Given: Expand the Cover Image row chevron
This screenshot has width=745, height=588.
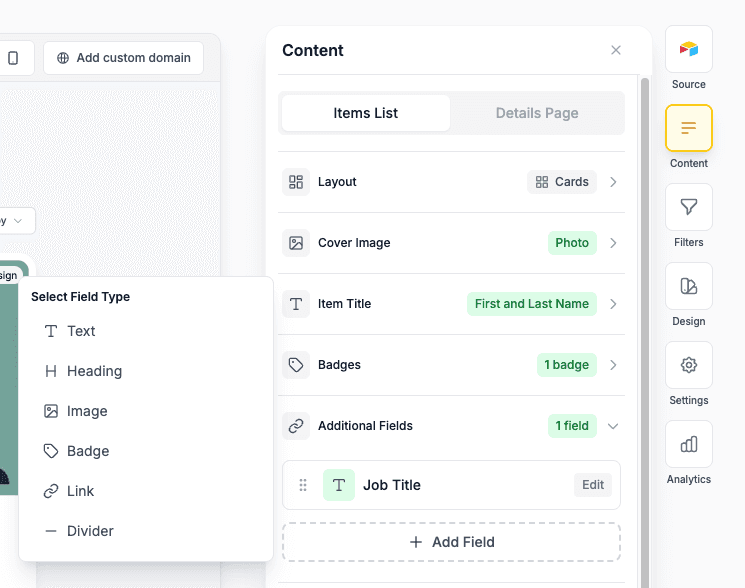Looking at the screenshot, I should click(613, 243).
